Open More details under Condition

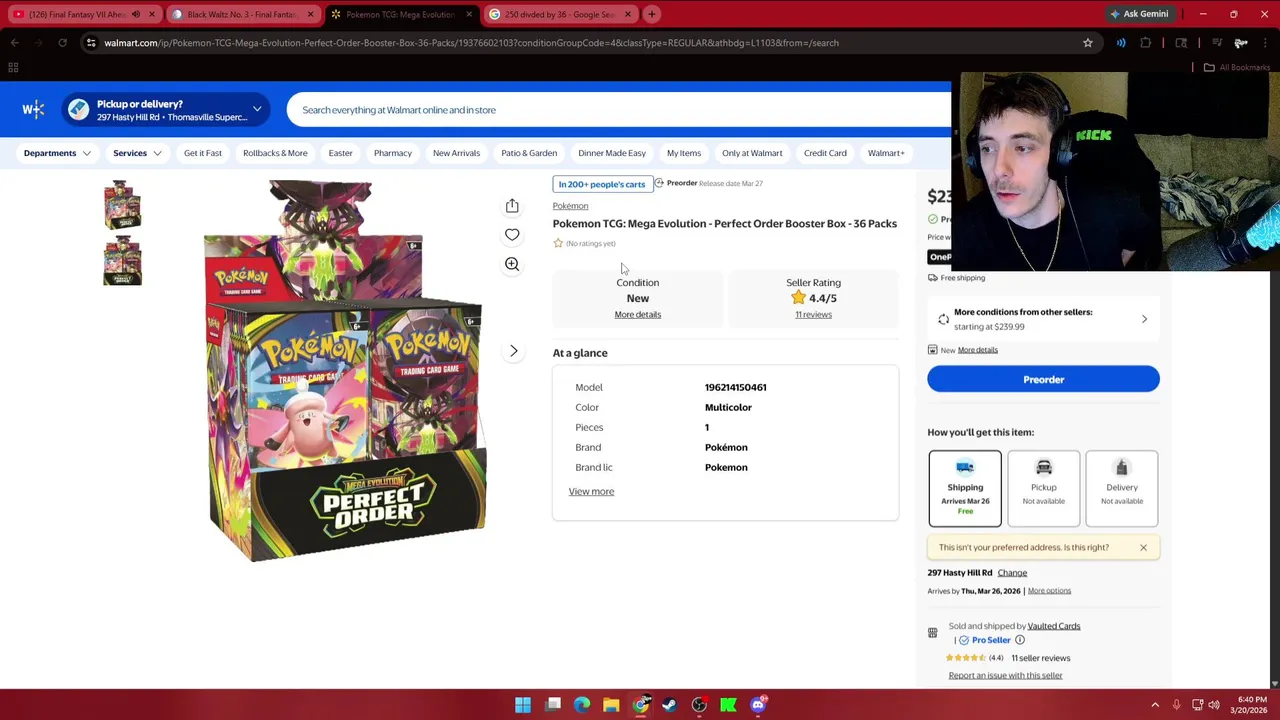637,314
